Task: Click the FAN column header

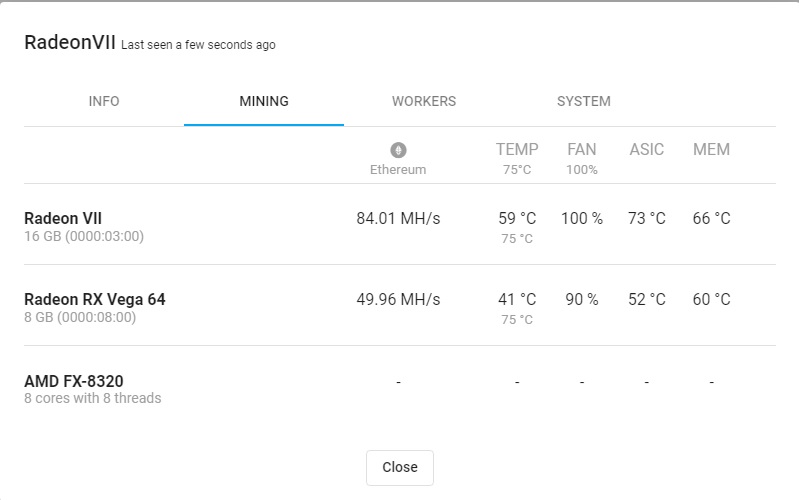Action: (581, 149)
